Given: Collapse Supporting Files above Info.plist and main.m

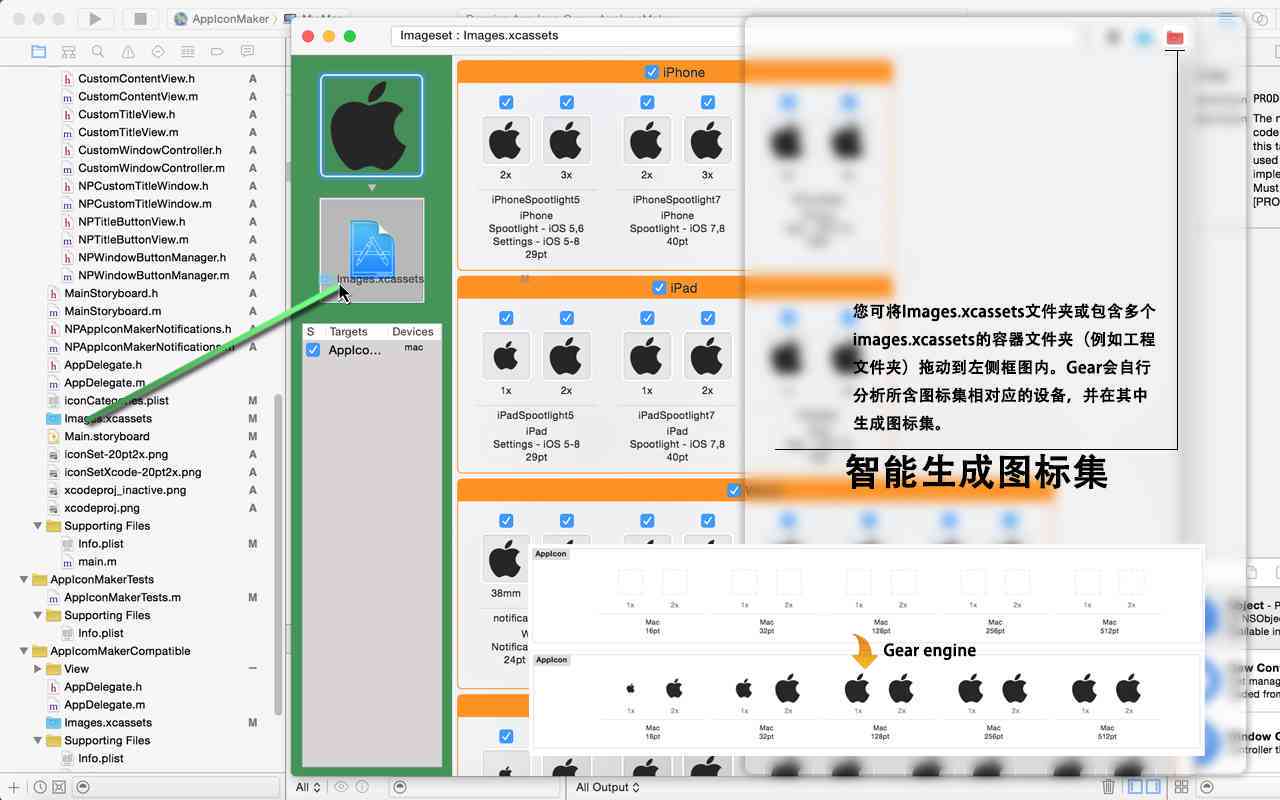Looking at the screenshot, I should pos(38,526).
